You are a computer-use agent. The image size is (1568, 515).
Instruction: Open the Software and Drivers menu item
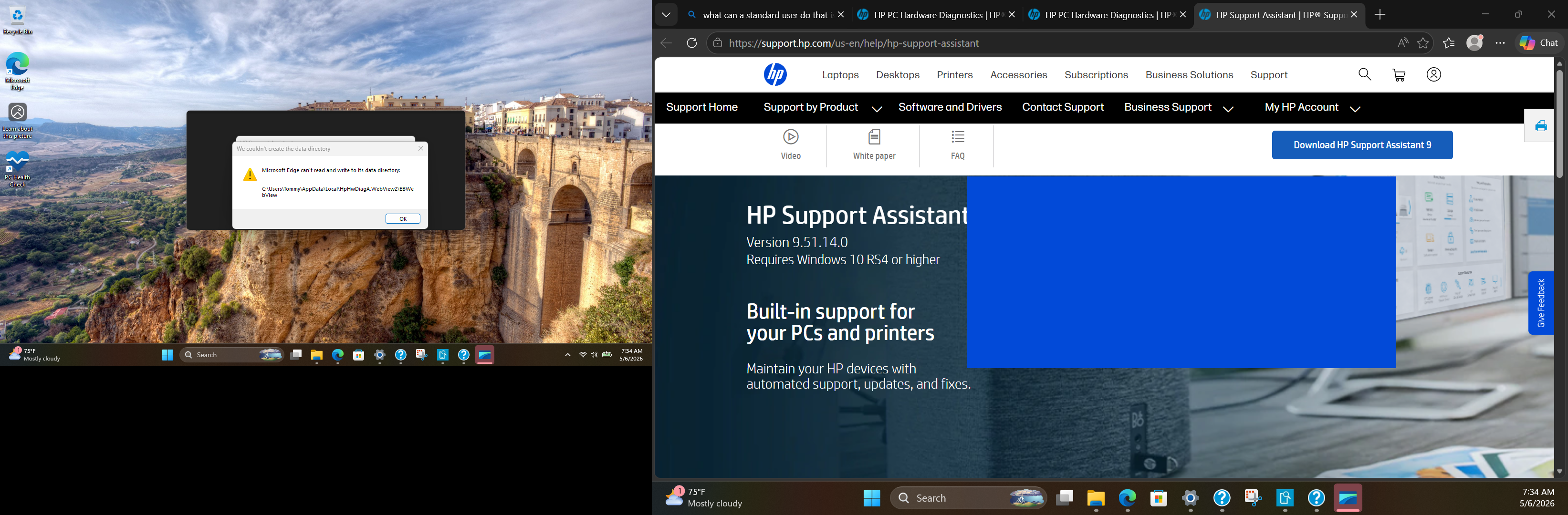click(950, 108)
